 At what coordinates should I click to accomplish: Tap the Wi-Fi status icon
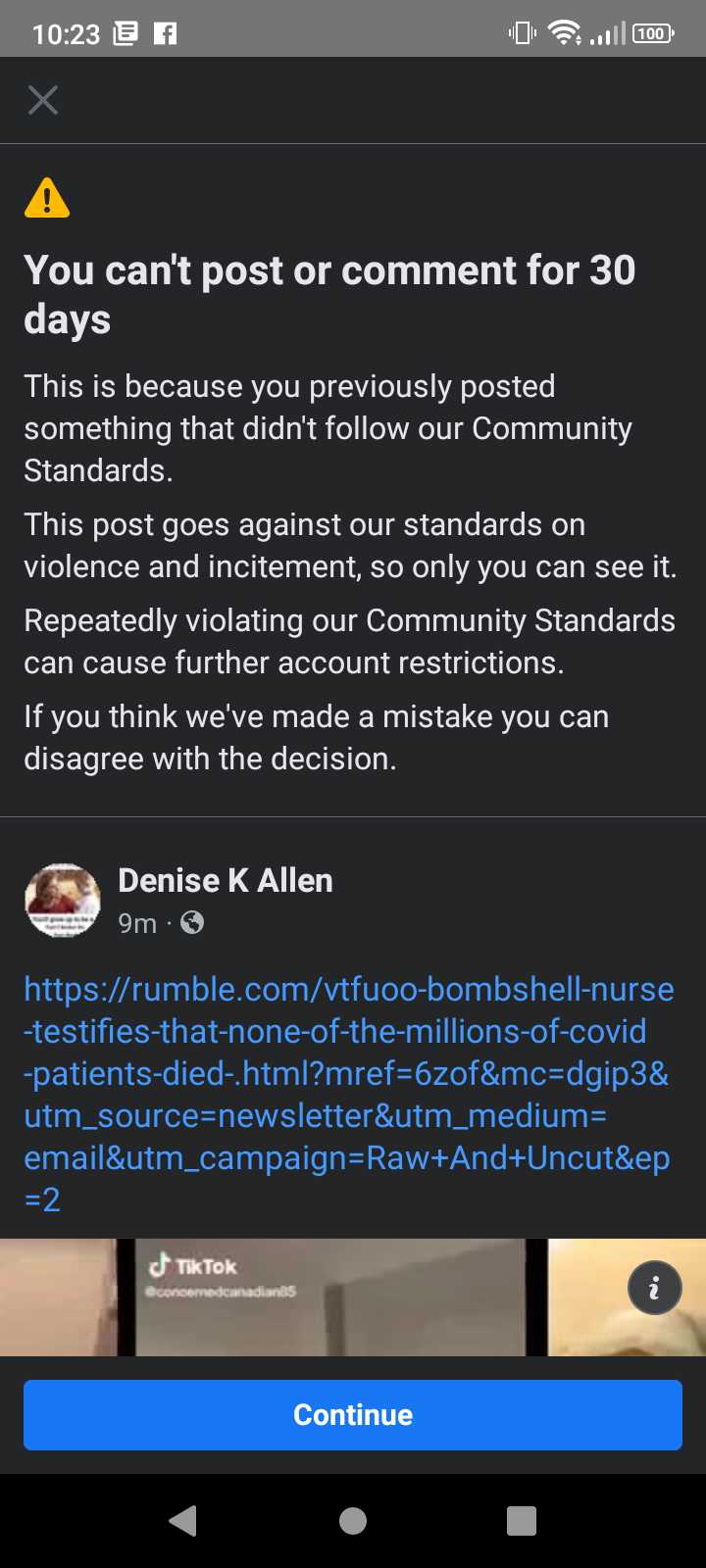point(565,33)
